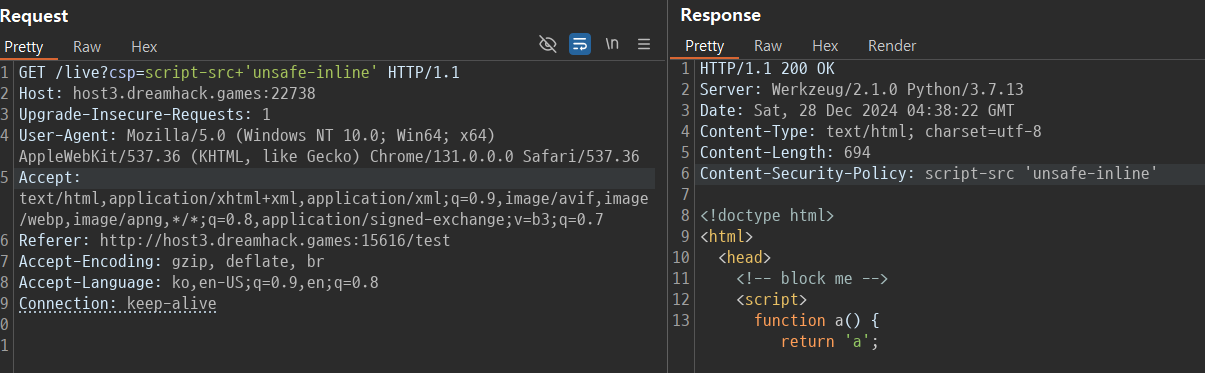Click the Response panel title
The height and width of the screenshot is (373, 1205).
720,15
